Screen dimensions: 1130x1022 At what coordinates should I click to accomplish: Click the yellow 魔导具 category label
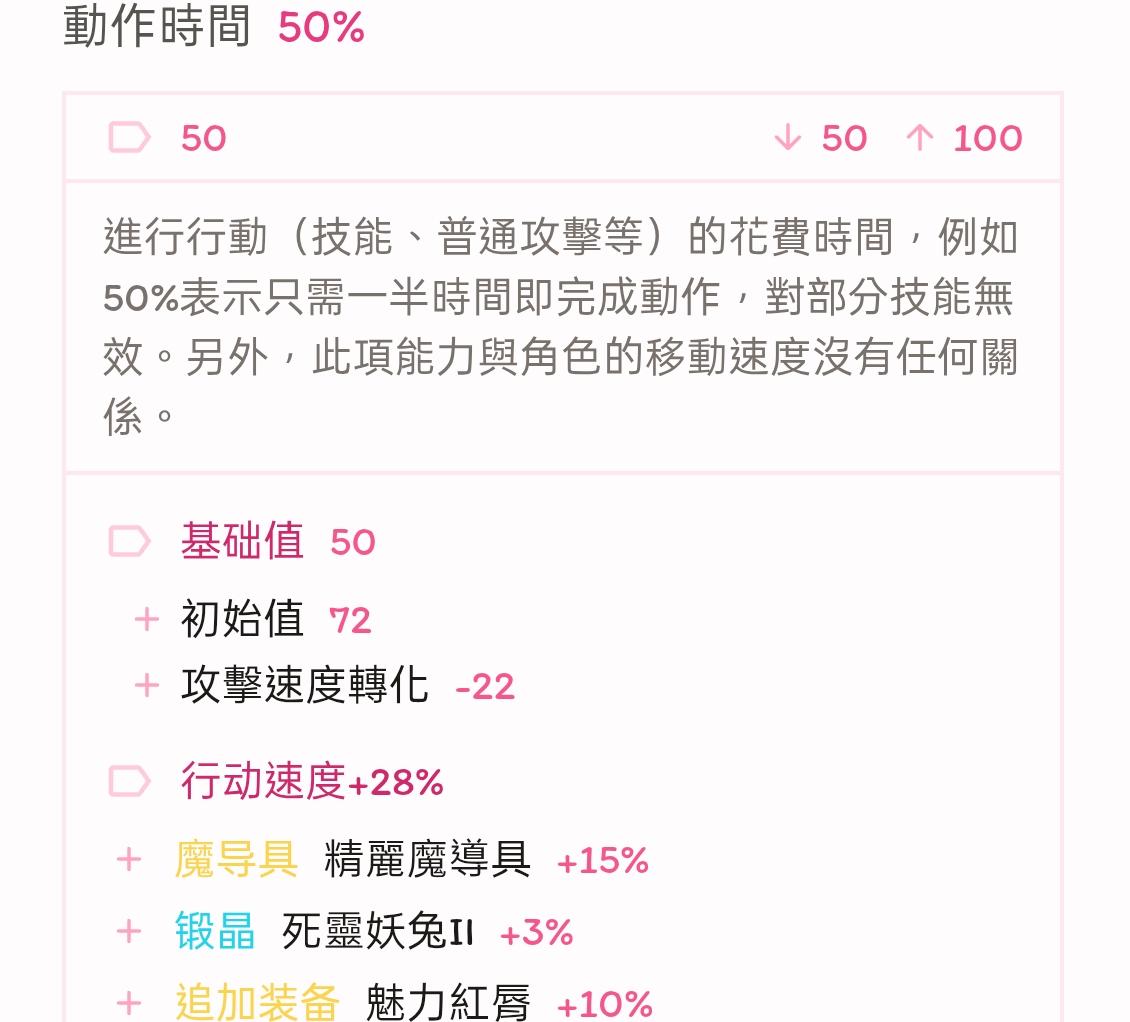[x=236, y=860]
